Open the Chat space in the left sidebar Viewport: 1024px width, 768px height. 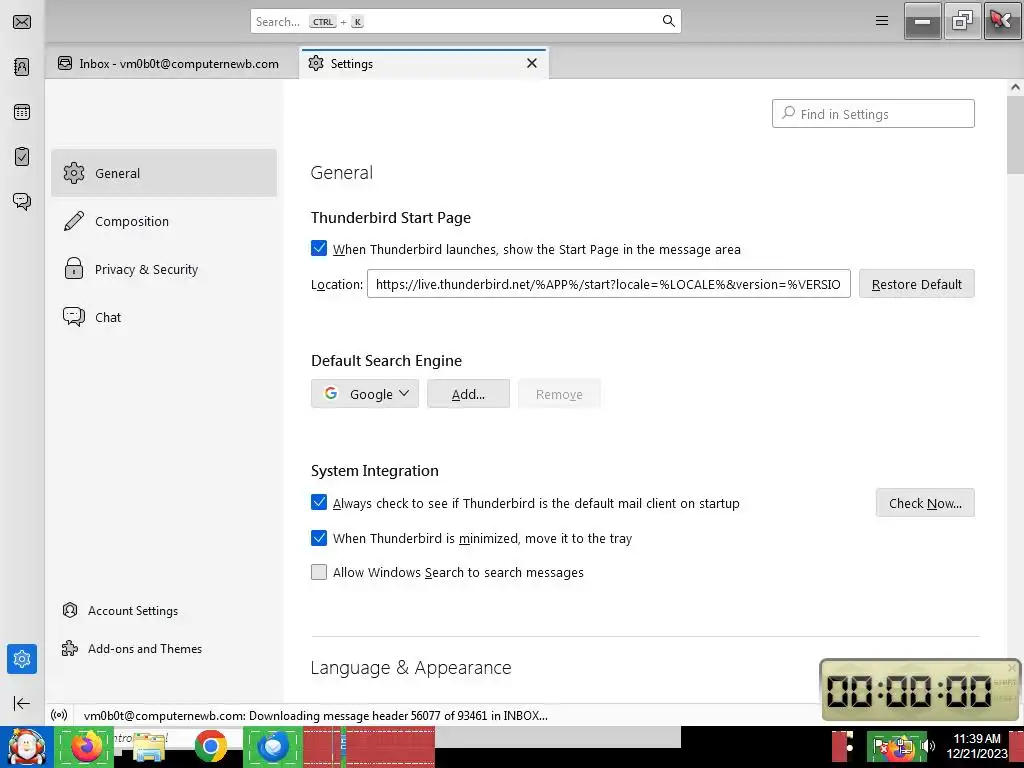[x=22, y=201]
